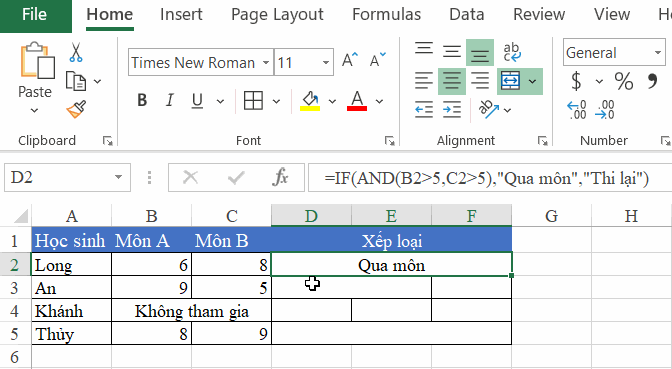This screenshot has width=672, height=369.
Task: Click the Insert Function fx icon
Action: click(280, 177)
